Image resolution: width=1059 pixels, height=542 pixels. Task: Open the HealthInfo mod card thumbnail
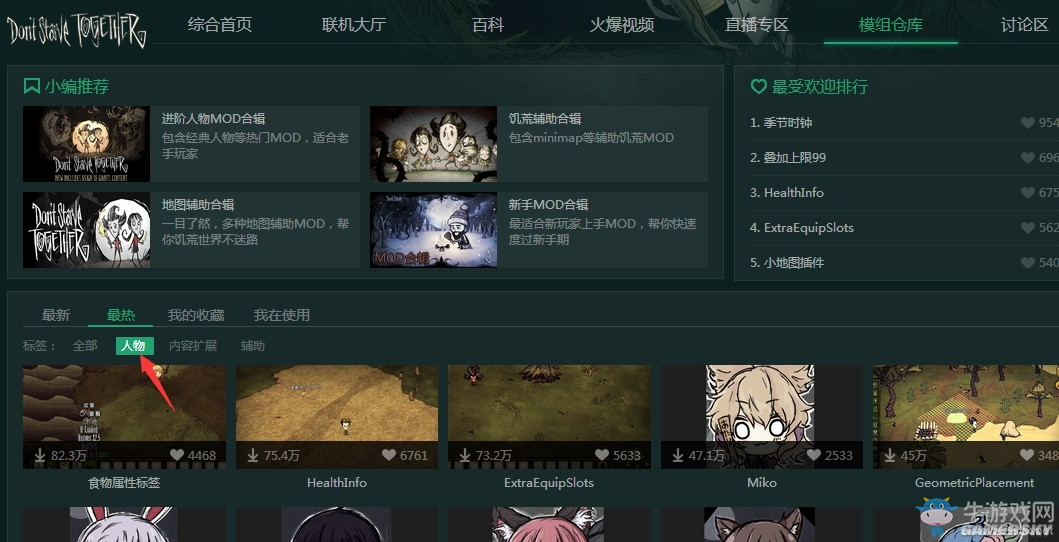336,416
